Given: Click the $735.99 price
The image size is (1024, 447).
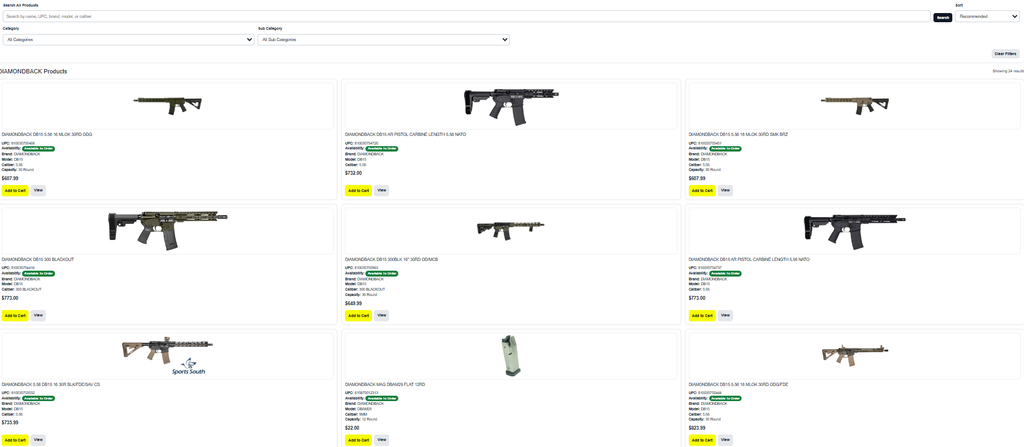Looking at the screenshot, I should coord(10,423).
